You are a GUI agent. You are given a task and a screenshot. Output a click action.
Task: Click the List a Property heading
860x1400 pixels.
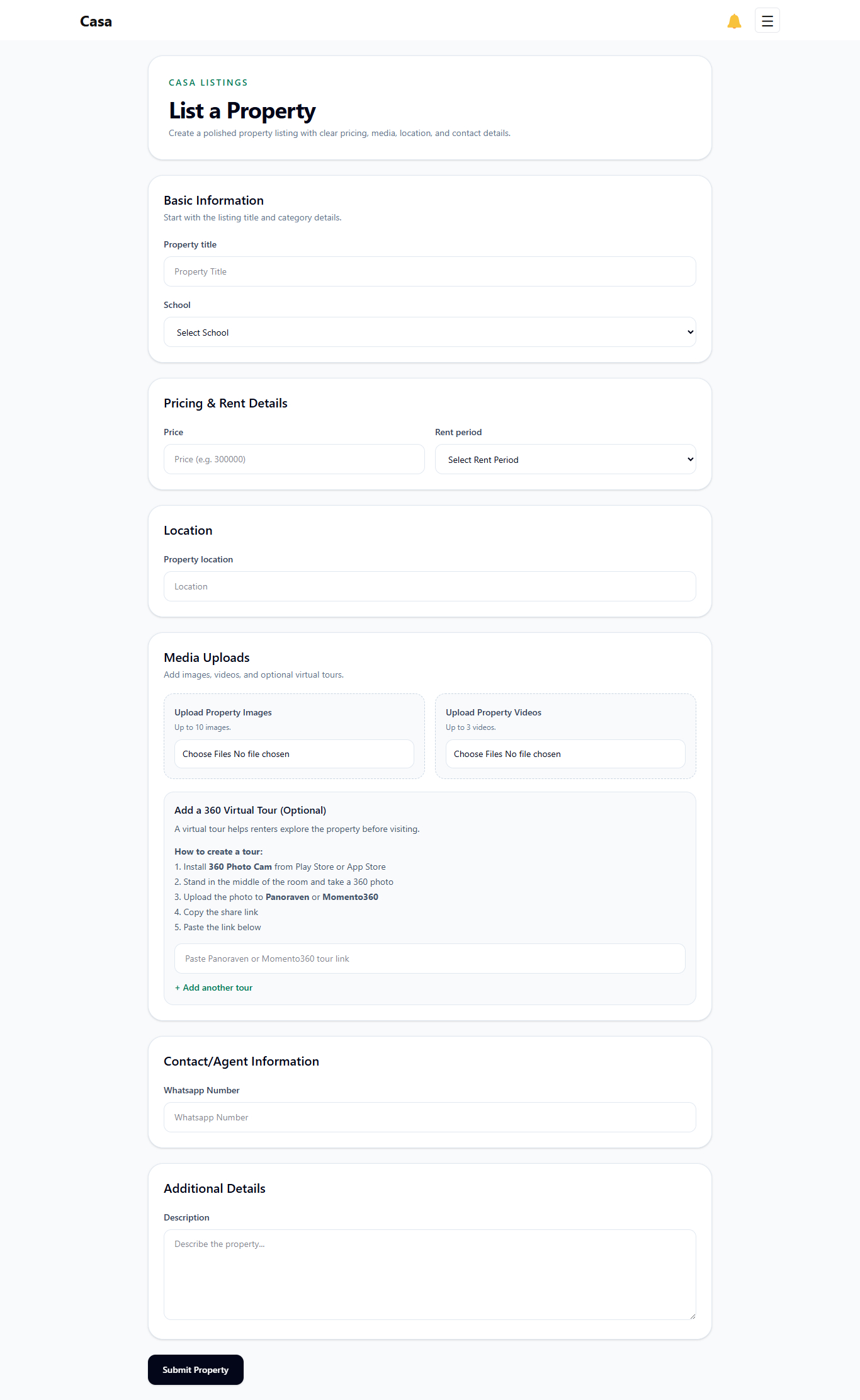242,111
